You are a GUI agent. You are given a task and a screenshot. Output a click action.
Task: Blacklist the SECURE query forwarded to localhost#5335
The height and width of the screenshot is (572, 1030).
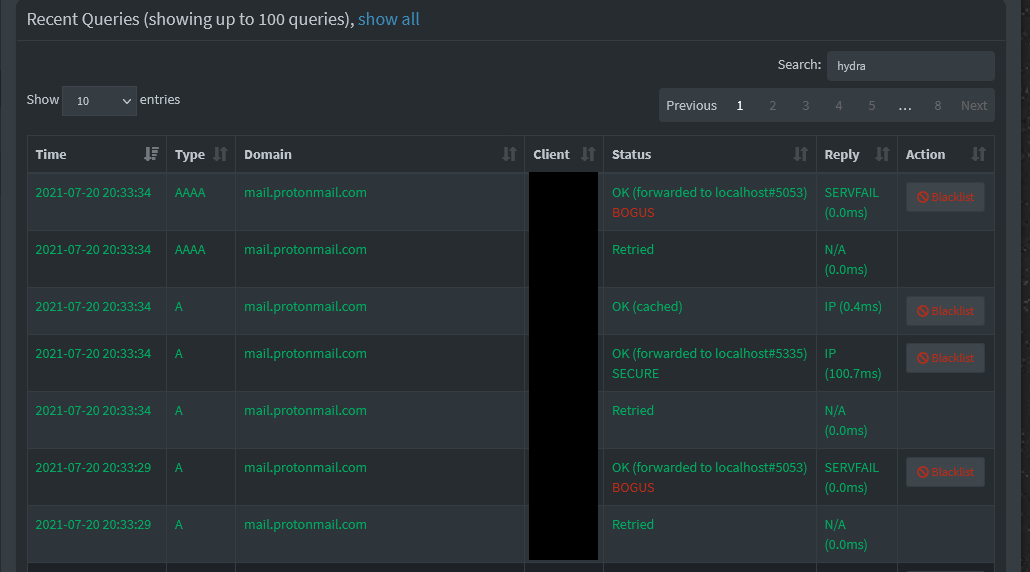pos(945,358)
